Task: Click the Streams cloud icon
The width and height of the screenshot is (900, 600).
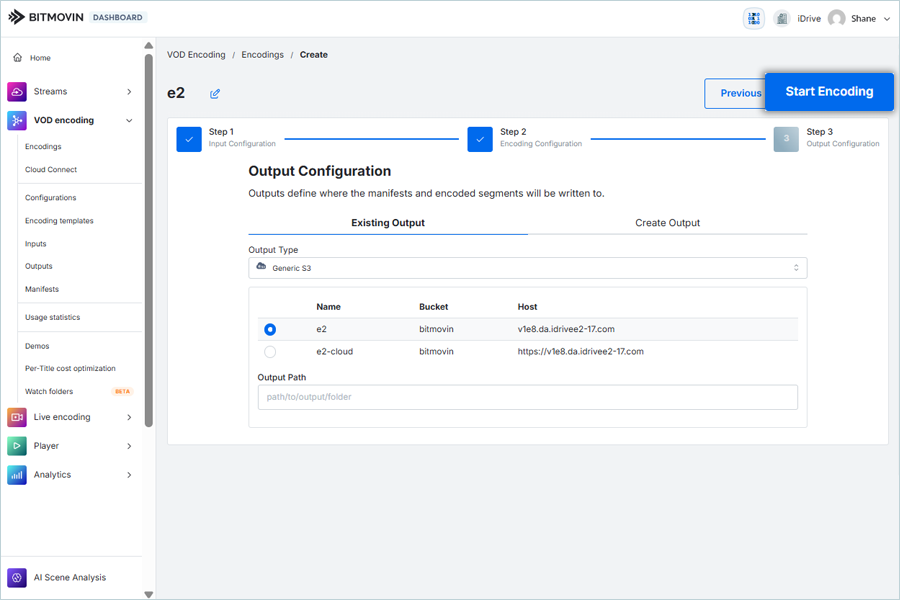Action: (17, 92)
